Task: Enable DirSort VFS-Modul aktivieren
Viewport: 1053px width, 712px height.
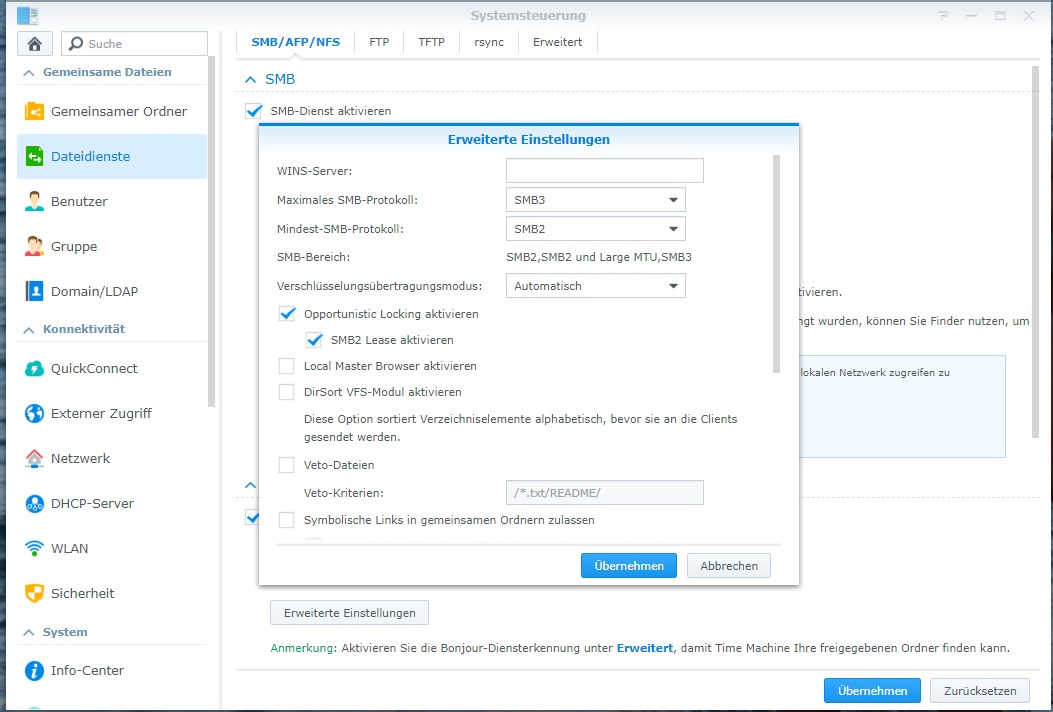Action: point(287,392)
